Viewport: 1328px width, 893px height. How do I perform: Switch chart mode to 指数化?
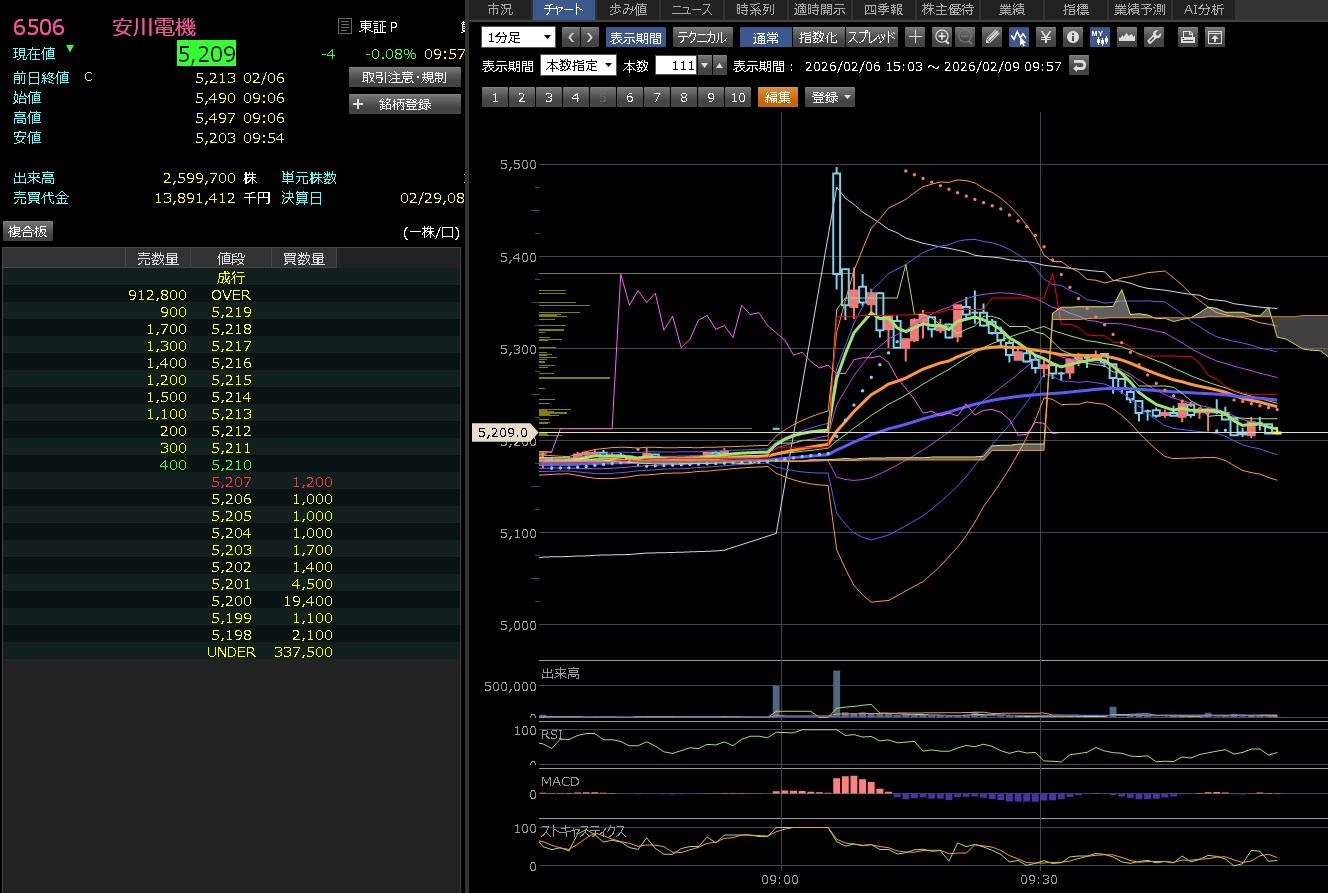(x=818, y=38)
